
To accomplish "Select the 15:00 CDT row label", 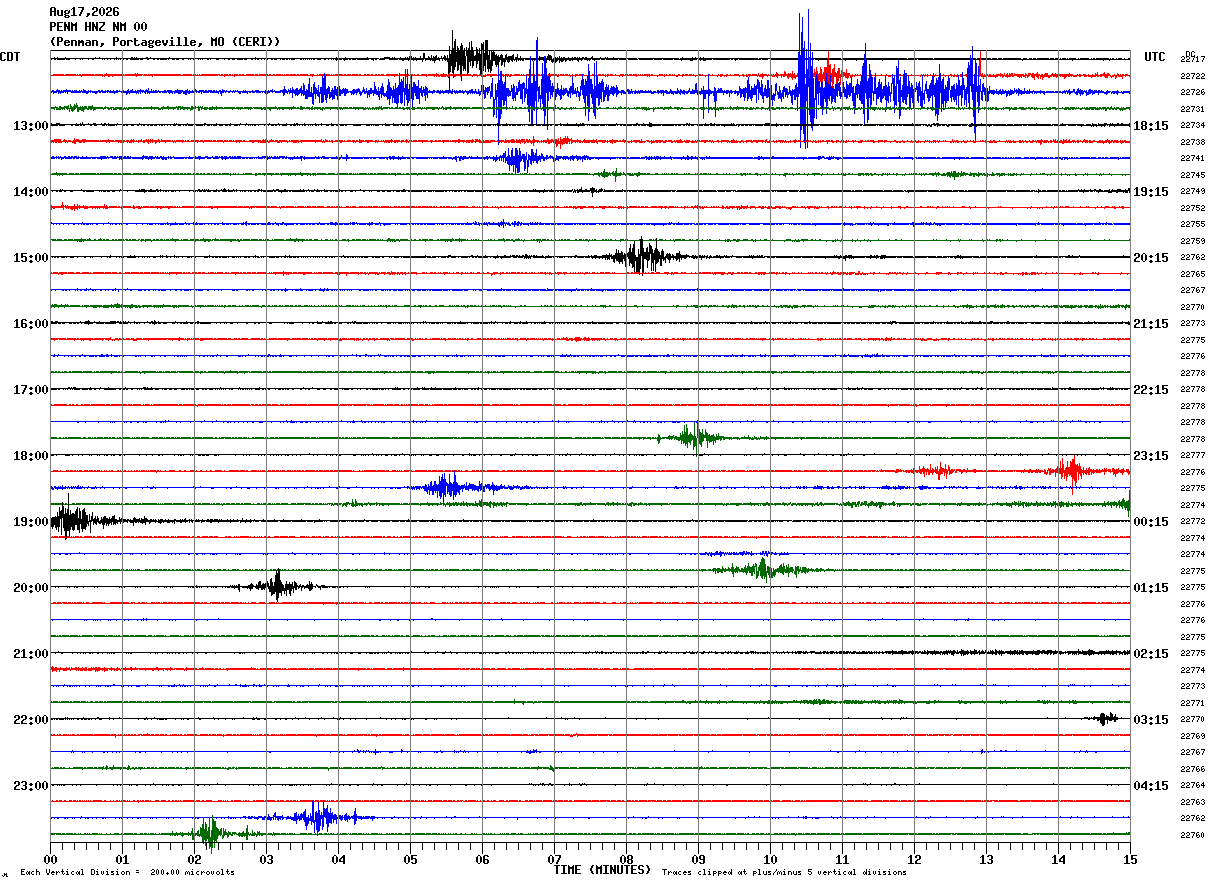I will pyautogui.click(x=30, y=258).
